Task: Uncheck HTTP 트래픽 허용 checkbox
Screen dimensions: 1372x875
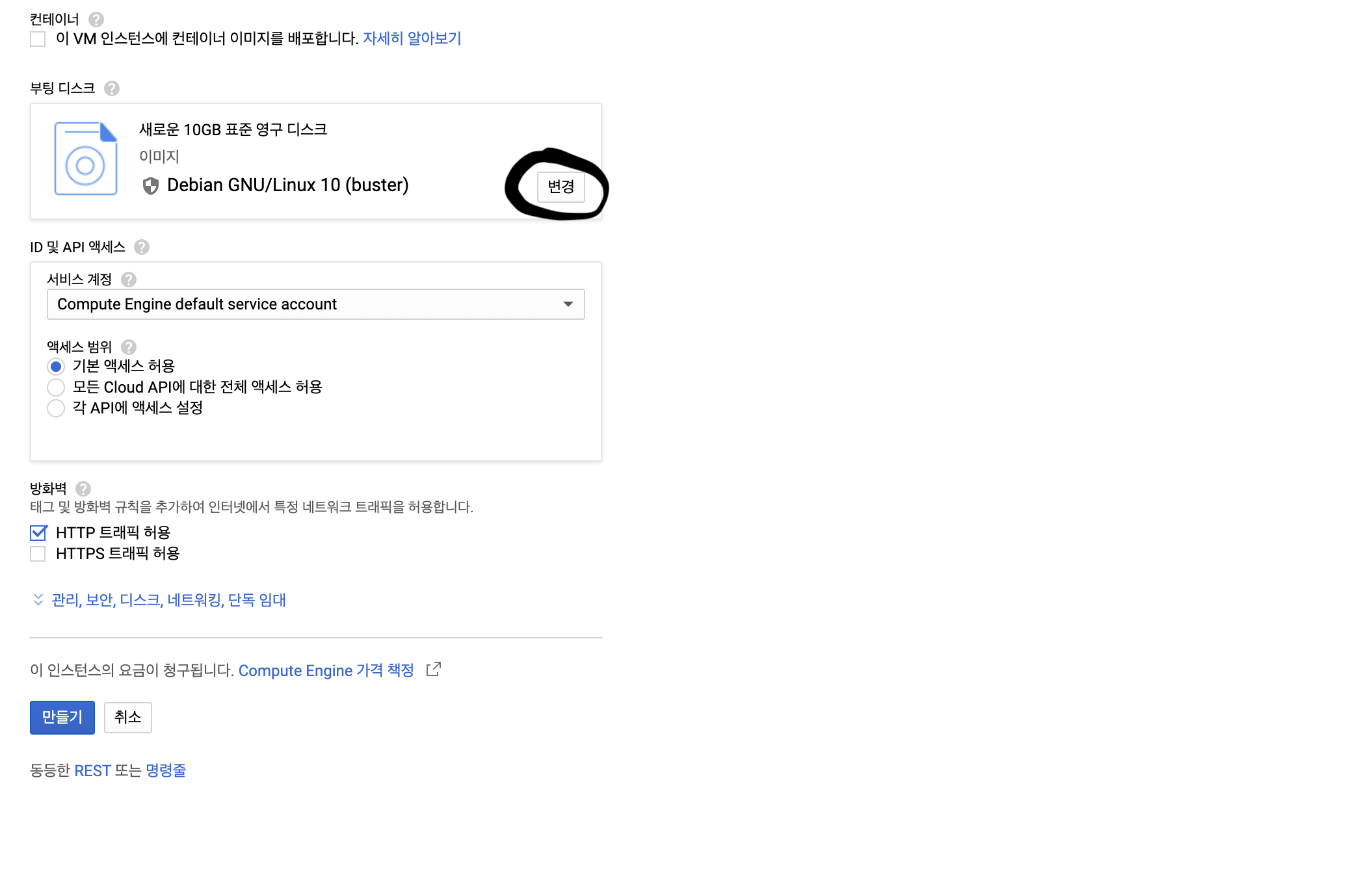Action: tap(38, 533)
